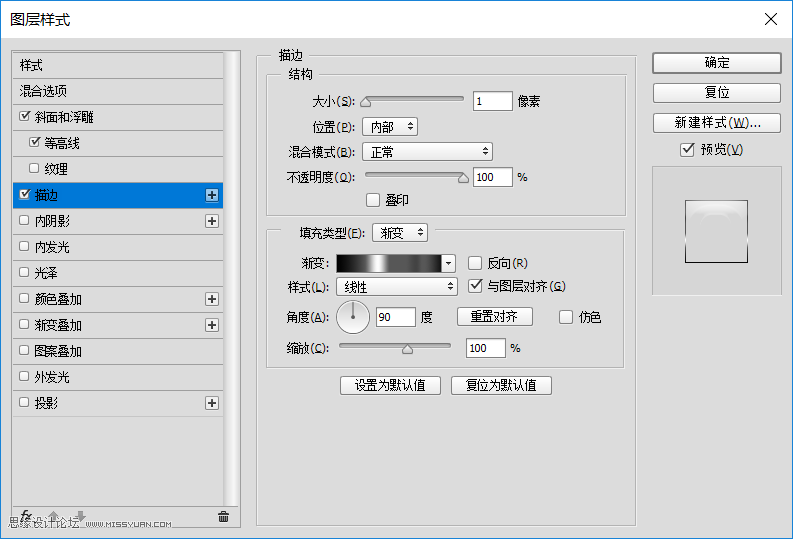Screen dimensions: 793x539
Task: Click the plus icon beside 描边
Action: point(211,195)
